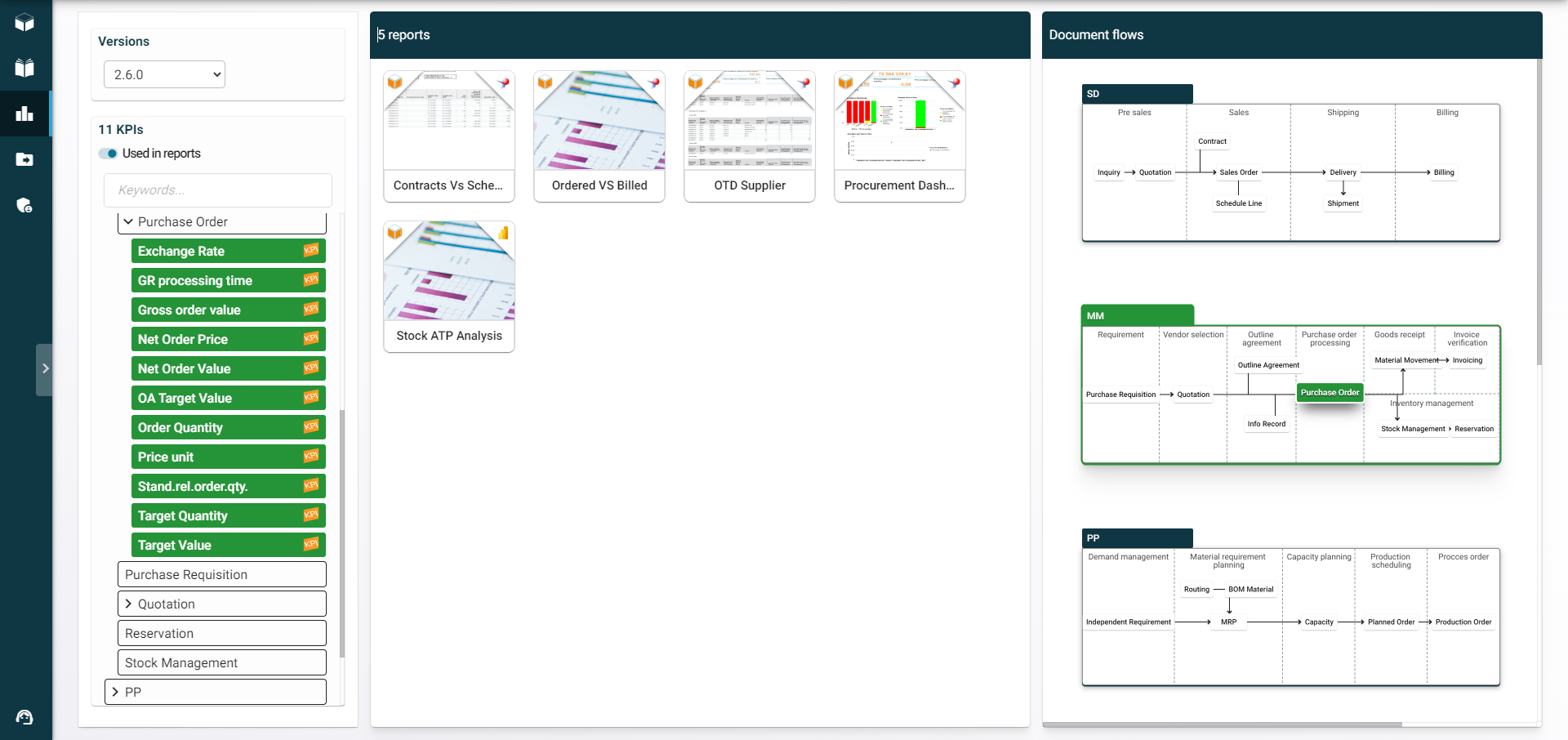The width and height of the screenshot is (1568, 740).
Task: Click the KPI badge on Exchange Rate
Action: tap(311, 251)
